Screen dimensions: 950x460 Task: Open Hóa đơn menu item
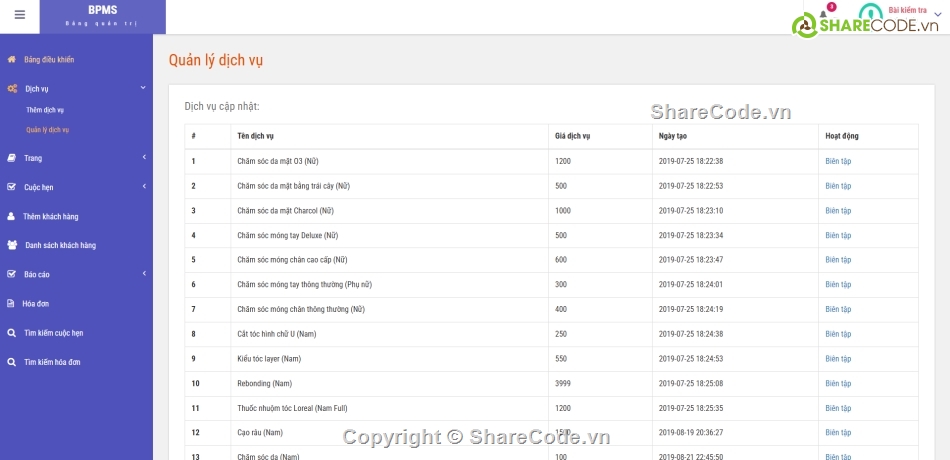36,304
